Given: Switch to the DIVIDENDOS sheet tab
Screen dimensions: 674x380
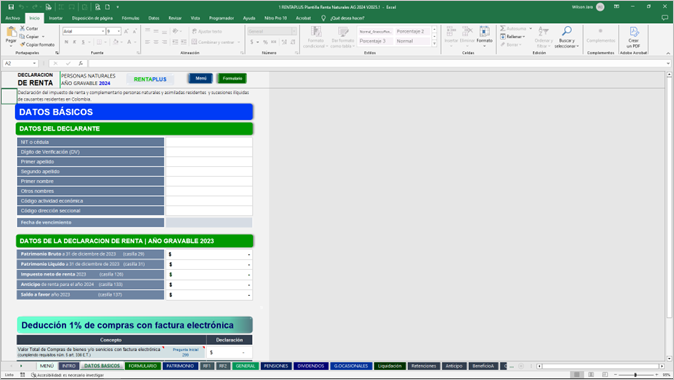Looking at the screenshot, I should (x=310, y=366).
